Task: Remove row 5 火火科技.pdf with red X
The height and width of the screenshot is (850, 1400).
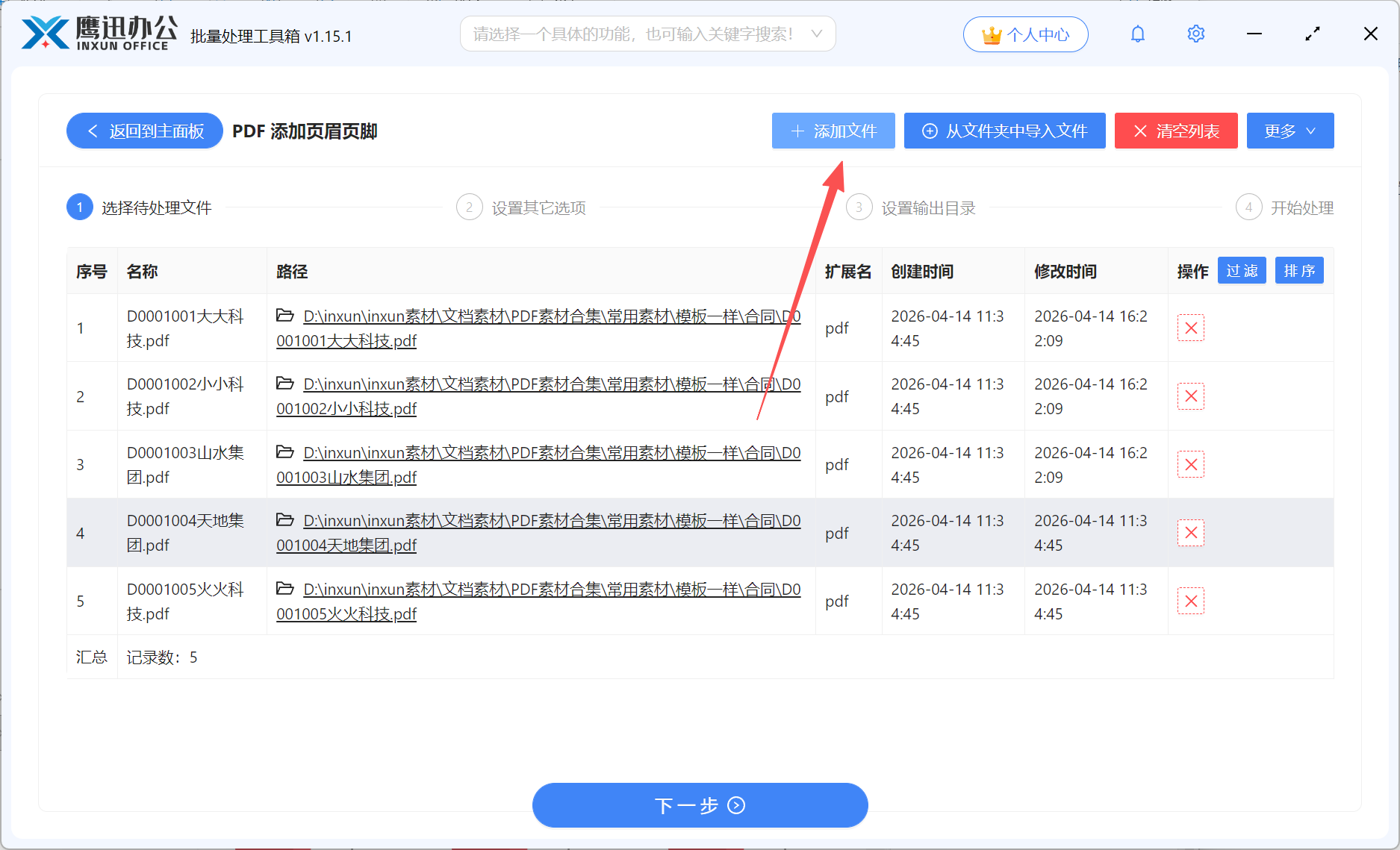Action: (1191, 601)
